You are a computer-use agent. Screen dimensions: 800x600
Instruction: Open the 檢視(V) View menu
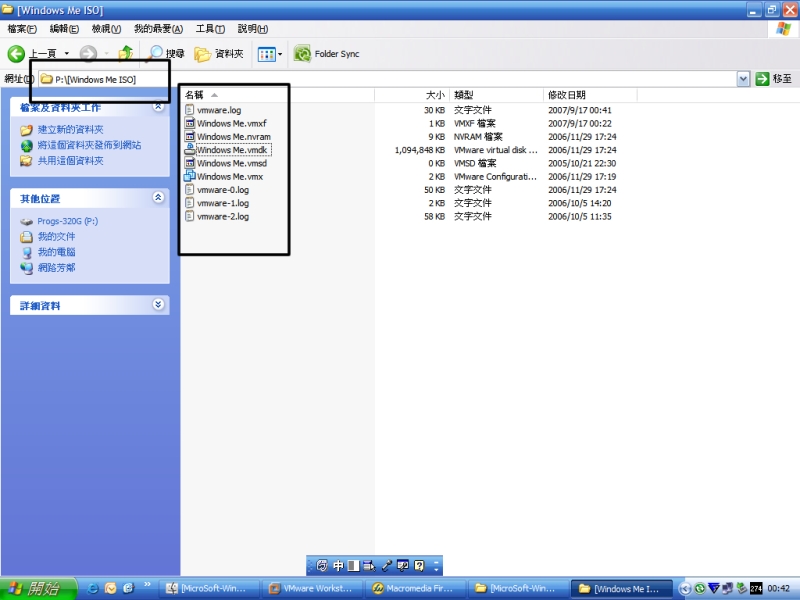[106, 29]
